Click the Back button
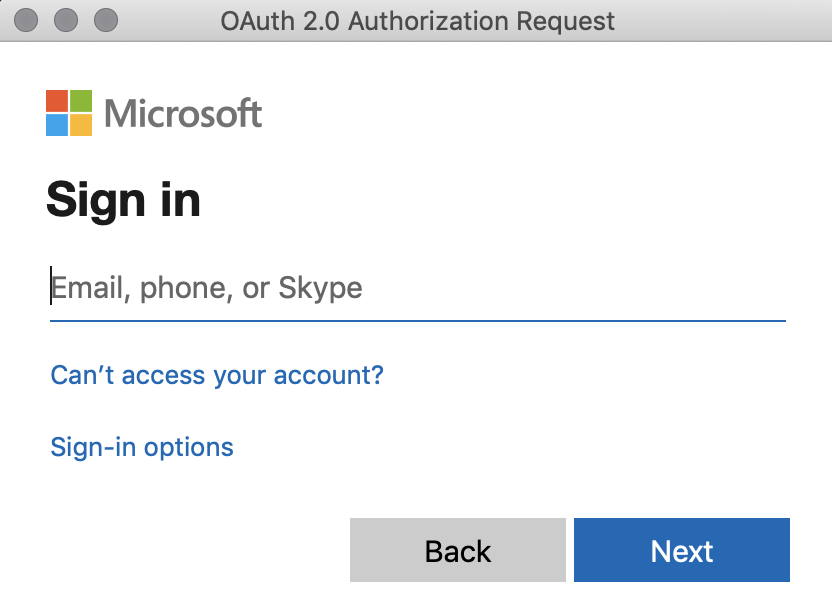 [458, 550]
